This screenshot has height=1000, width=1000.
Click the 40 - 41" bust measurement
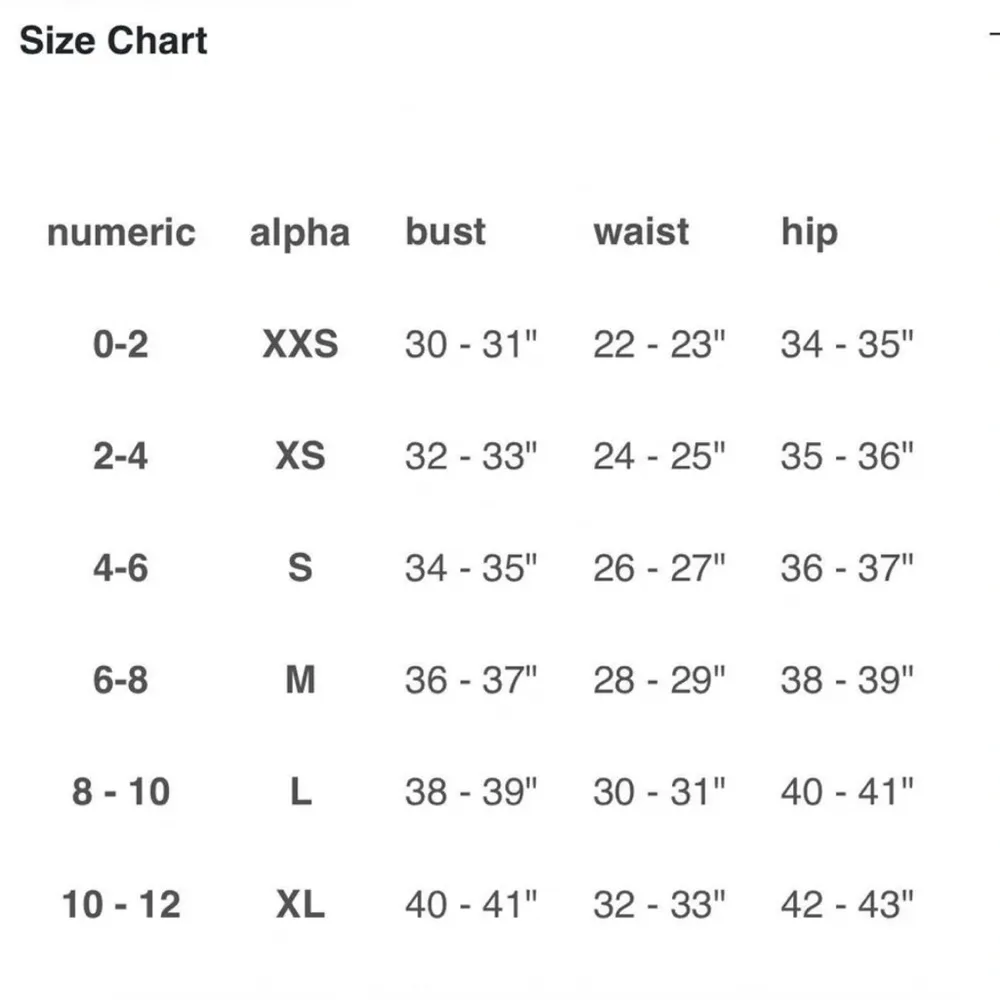pyautogui.click(x=471, y=906)
